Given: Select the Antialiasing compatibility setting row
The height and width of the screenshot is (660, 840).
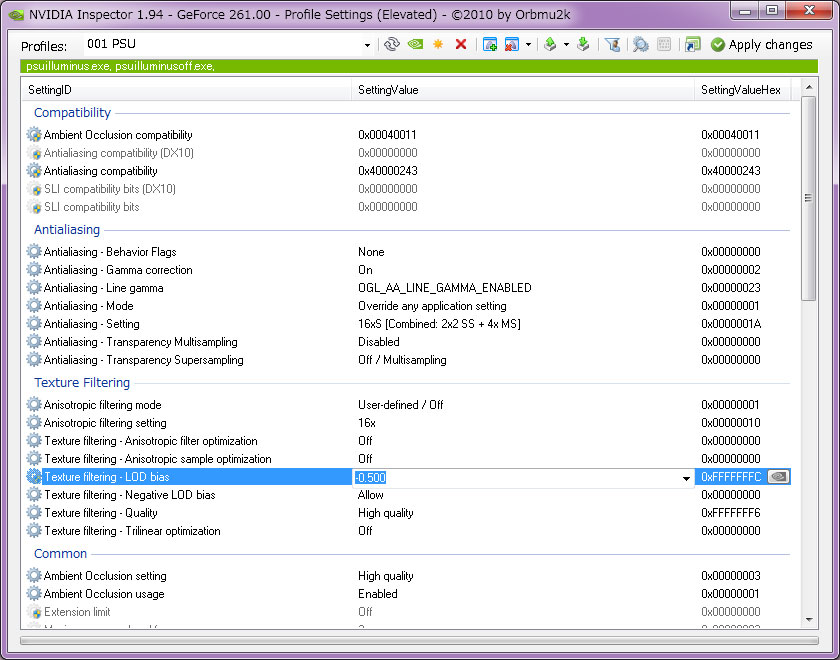Looking at the screenshot, I should click(408, 171).
